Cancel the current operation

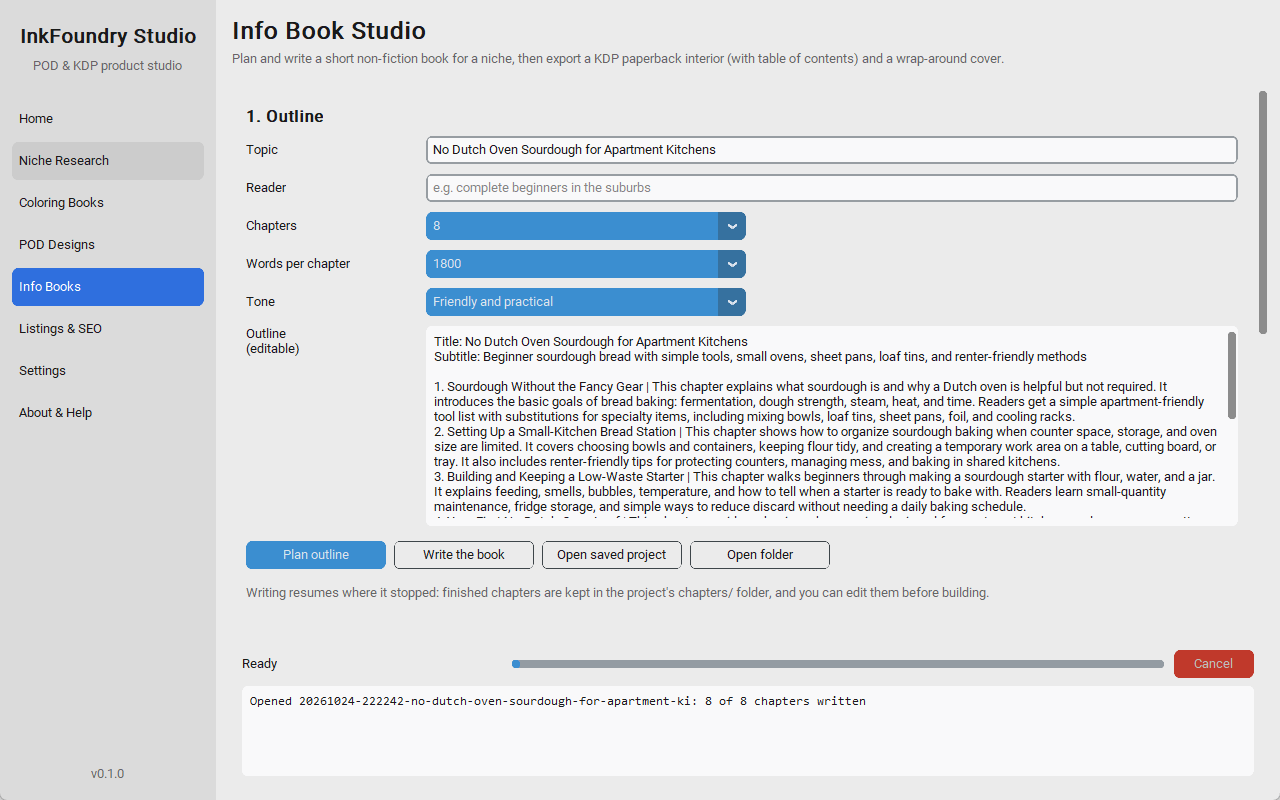point(1213,664)
